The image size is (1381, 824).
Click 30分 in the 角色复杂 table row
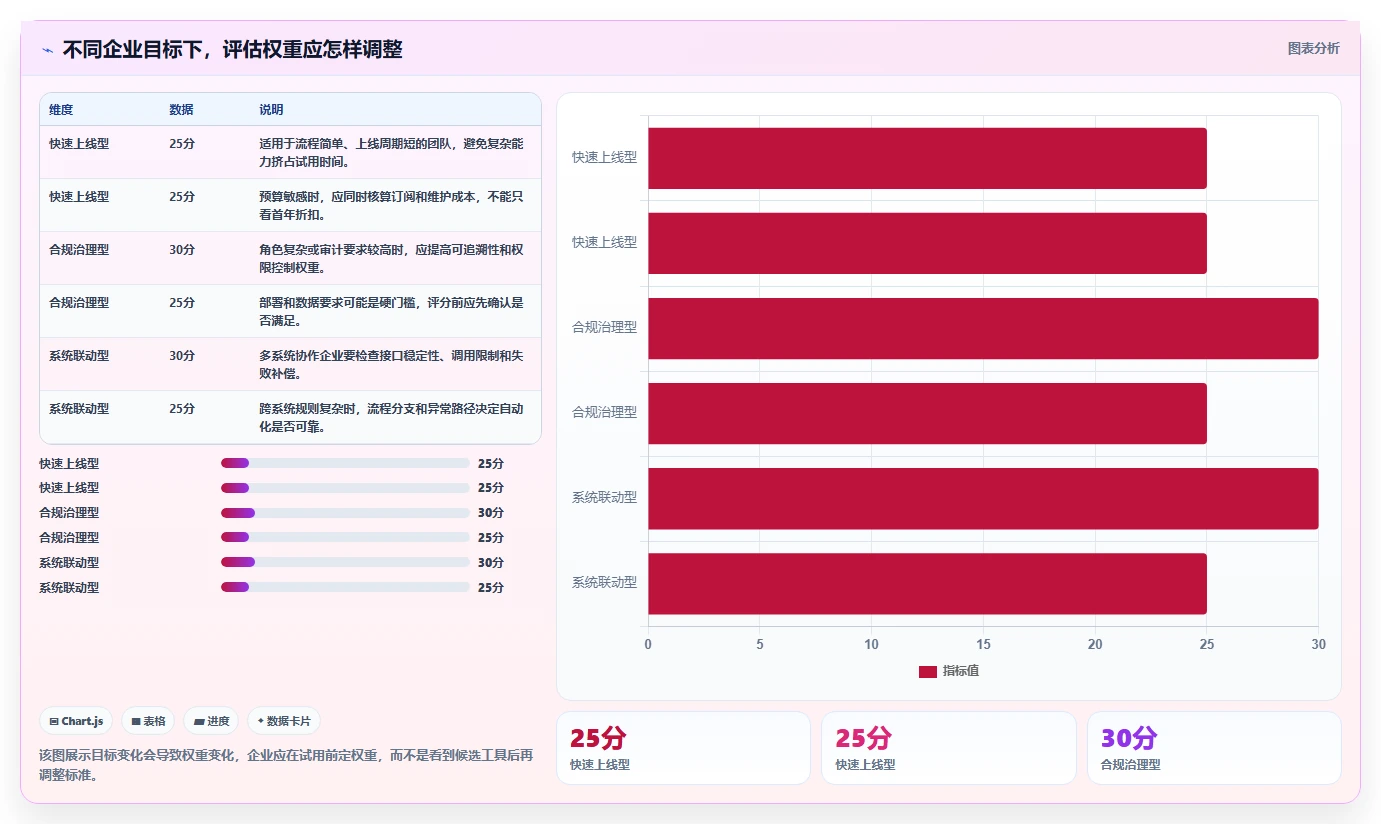click(x=182, y=249)
